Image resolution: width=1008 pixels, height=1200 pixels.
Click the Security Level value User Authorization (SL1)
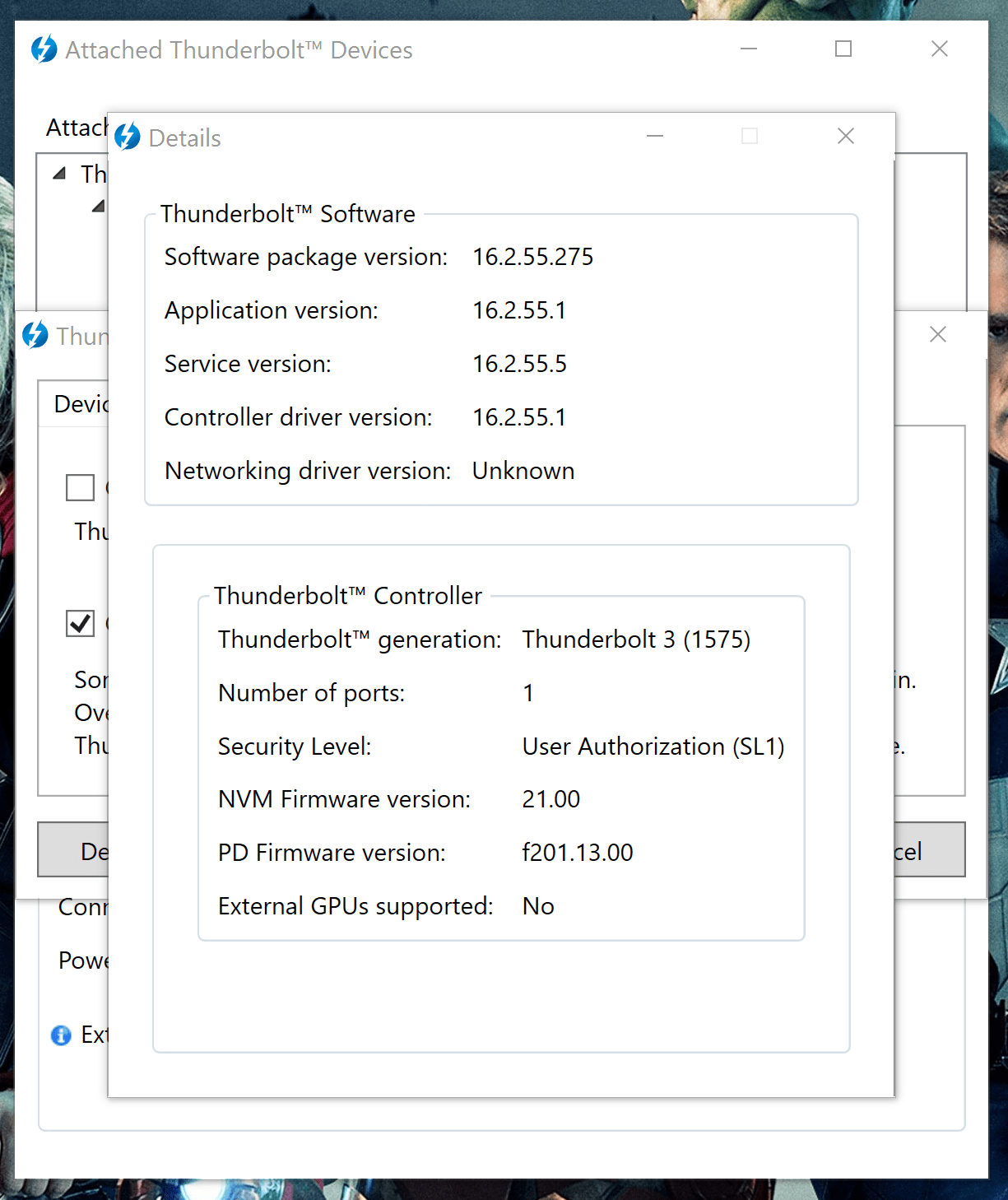tap(653, 747)
